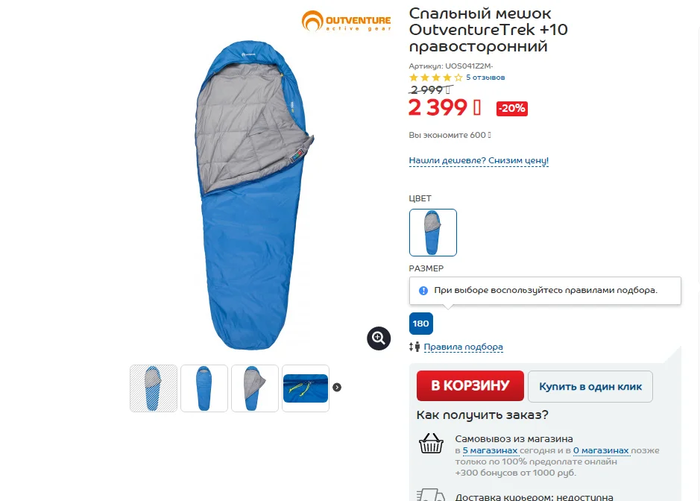Click Купить в один клик button
The width and height of the screenshot is (700, 501).
point(590,386)
